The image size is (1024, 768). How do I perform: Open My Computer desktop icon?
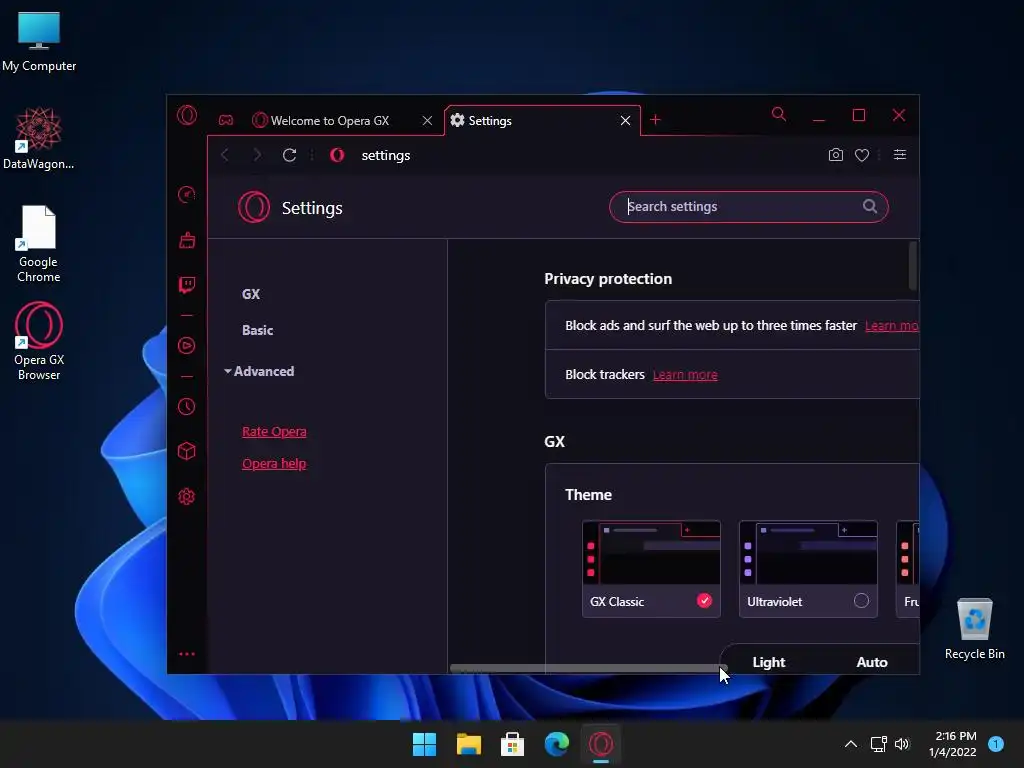[x=39, y=41]
